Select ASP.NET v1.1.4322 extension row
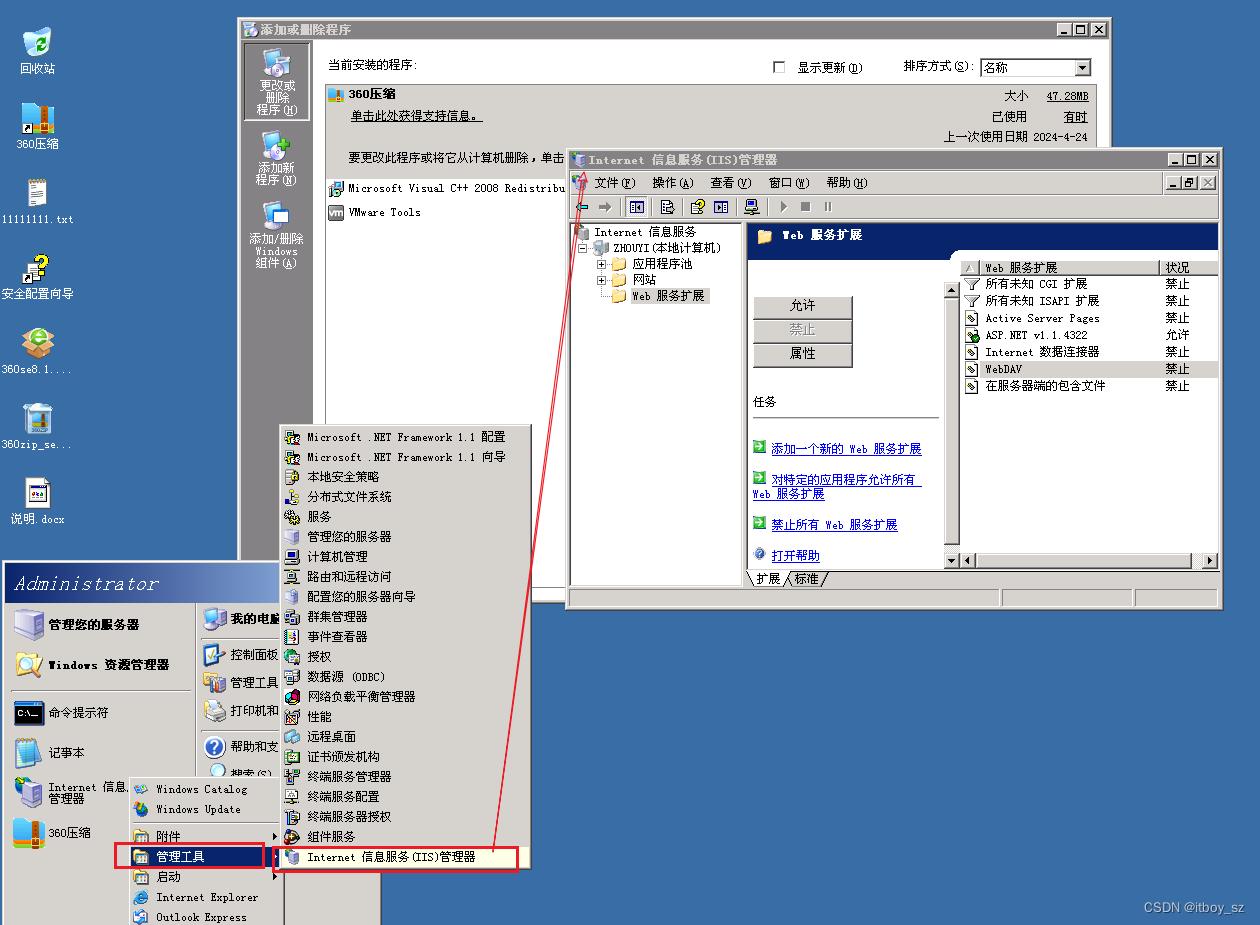The image size is (1260, 925). [1089, 335]
